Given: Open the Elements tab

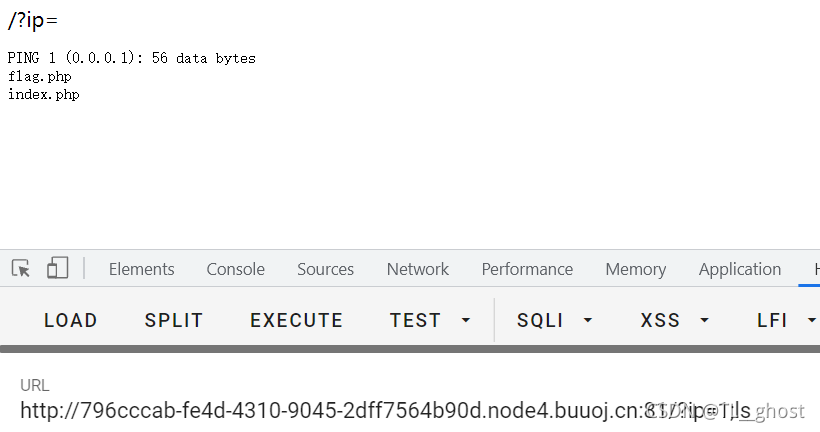Looking at the screenshot, I should 141,269.
